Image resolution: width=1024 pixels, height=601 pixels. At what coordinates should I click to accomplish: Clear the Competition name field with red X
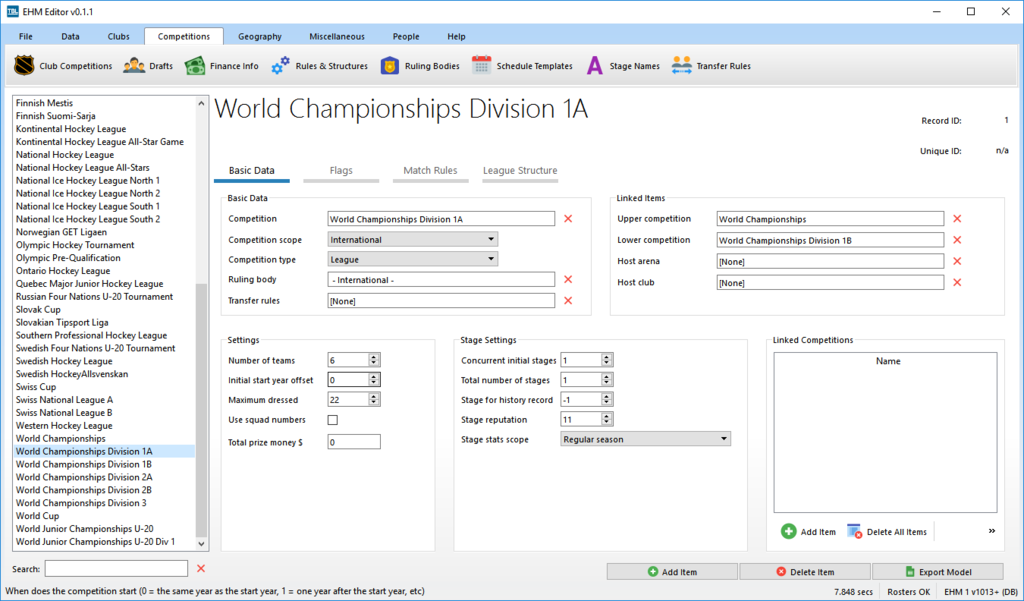point(568,219)
